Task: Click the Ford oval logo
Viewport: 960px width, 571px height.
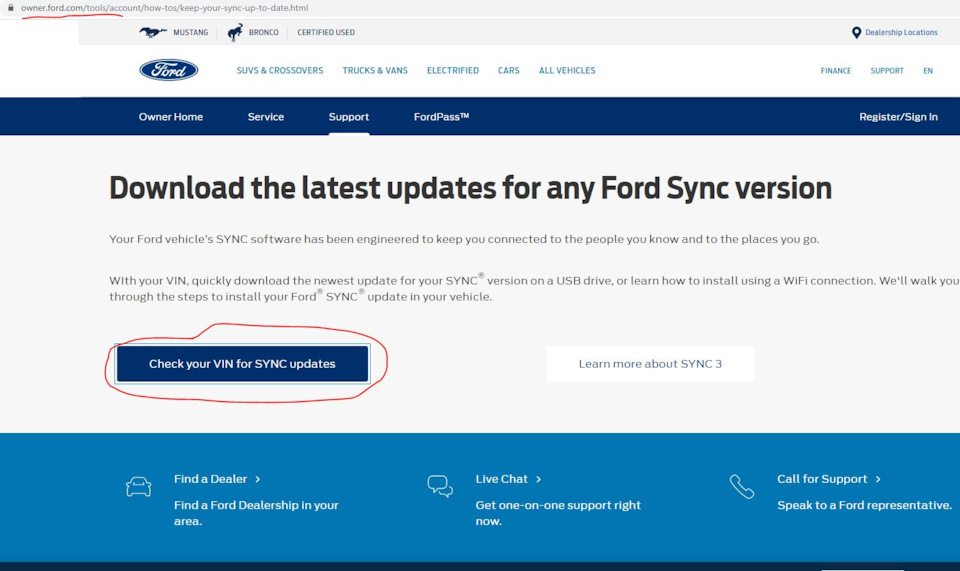Action: click(x=168, y=70)
